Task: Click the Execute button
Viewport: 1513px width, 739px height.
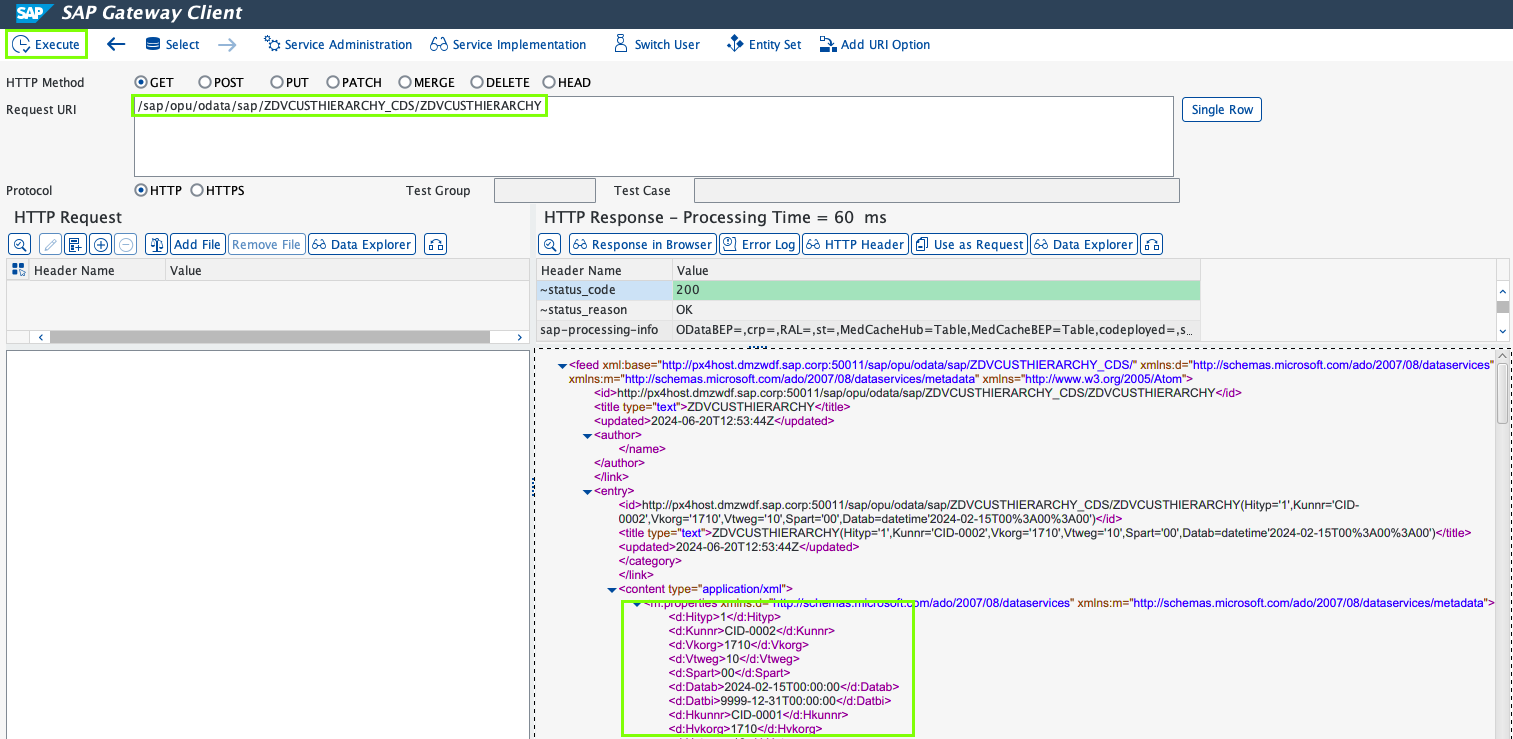Action: [46, 44]
